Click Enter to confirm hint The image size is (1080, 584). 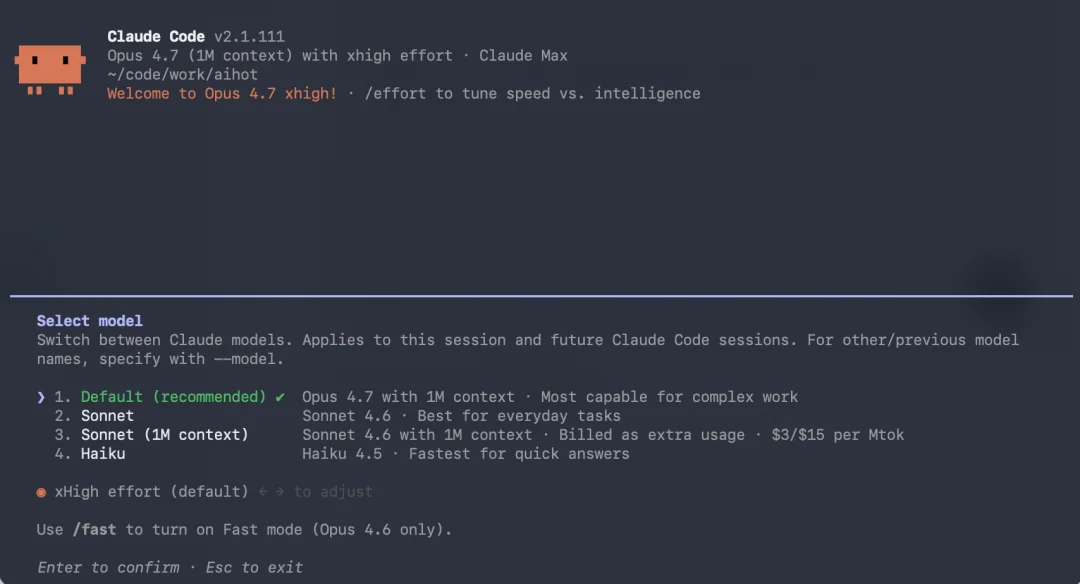coord(109,568)
